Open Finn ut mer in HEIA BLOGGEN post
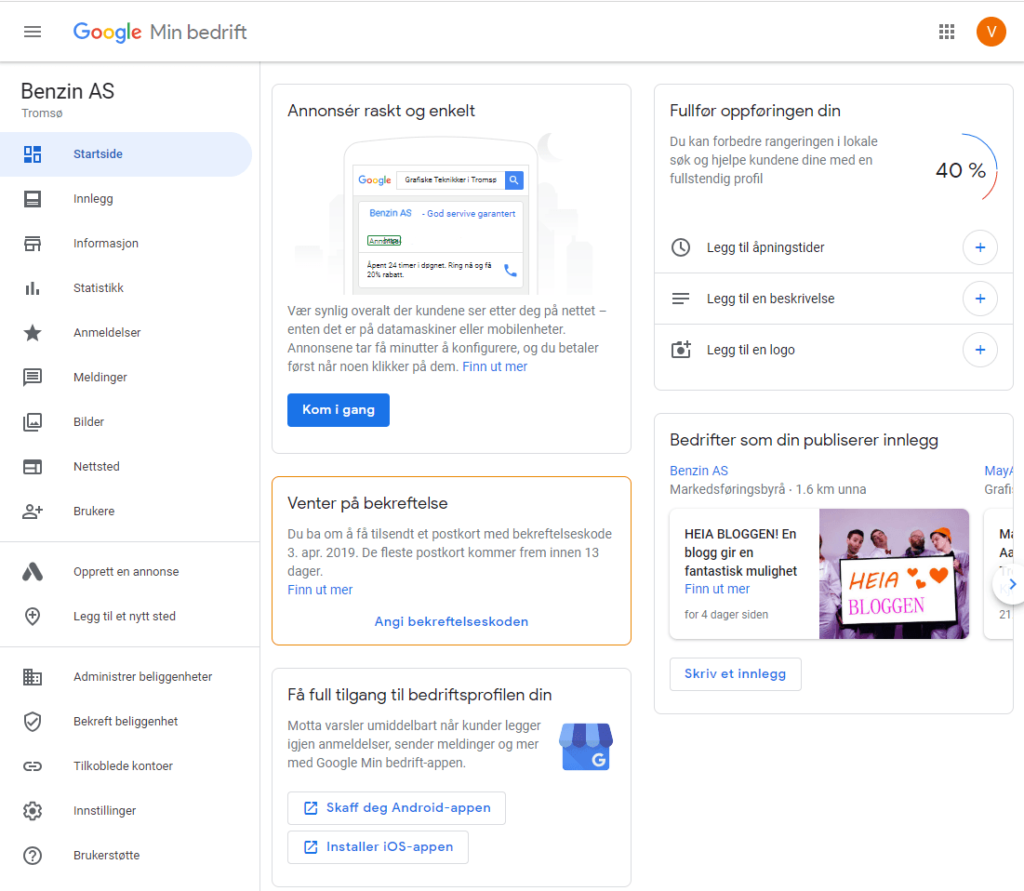1024x891 pixels. pos(717,589)
